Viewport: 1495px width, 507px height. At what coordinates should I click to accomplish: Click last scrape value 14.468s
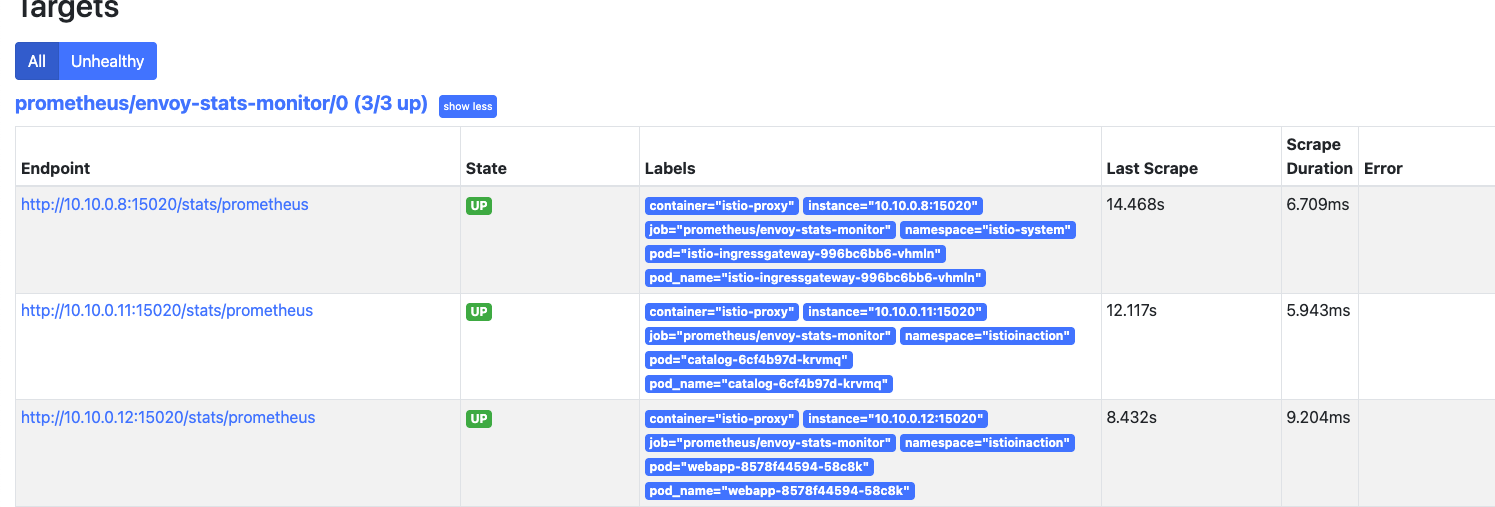click(1134, 204)
